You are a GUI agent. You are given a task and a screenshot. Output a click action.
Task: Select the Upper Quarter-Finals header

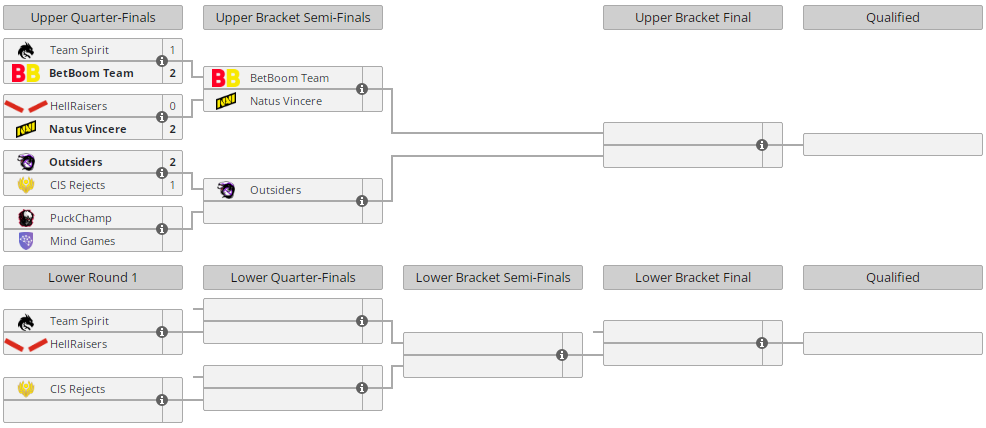pyautogui.click(x=93, y=17)
